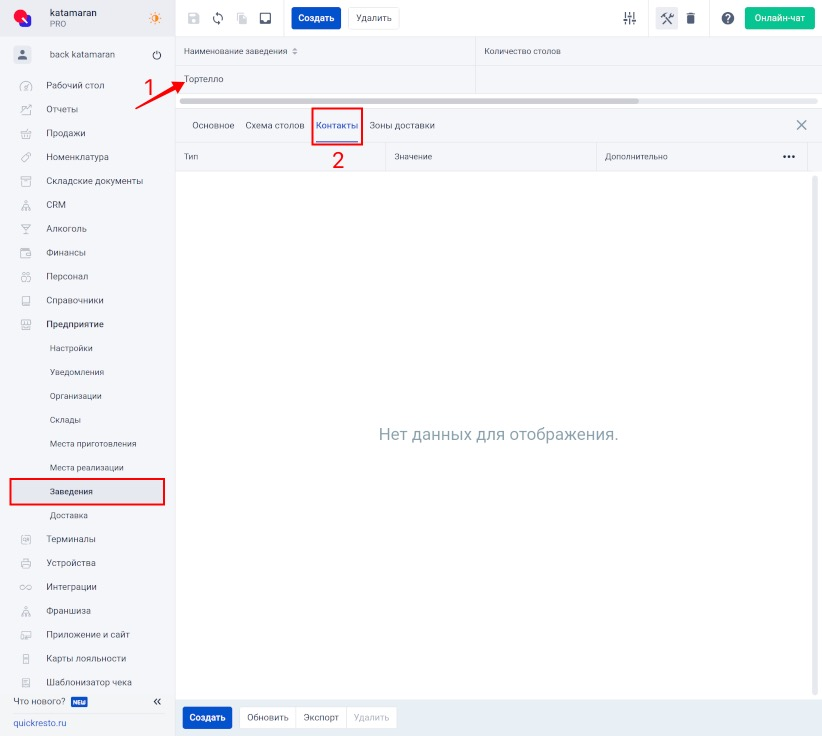822x736 pixels.
Task: Click the tools wrench-hammer icon
Action: 667,18
